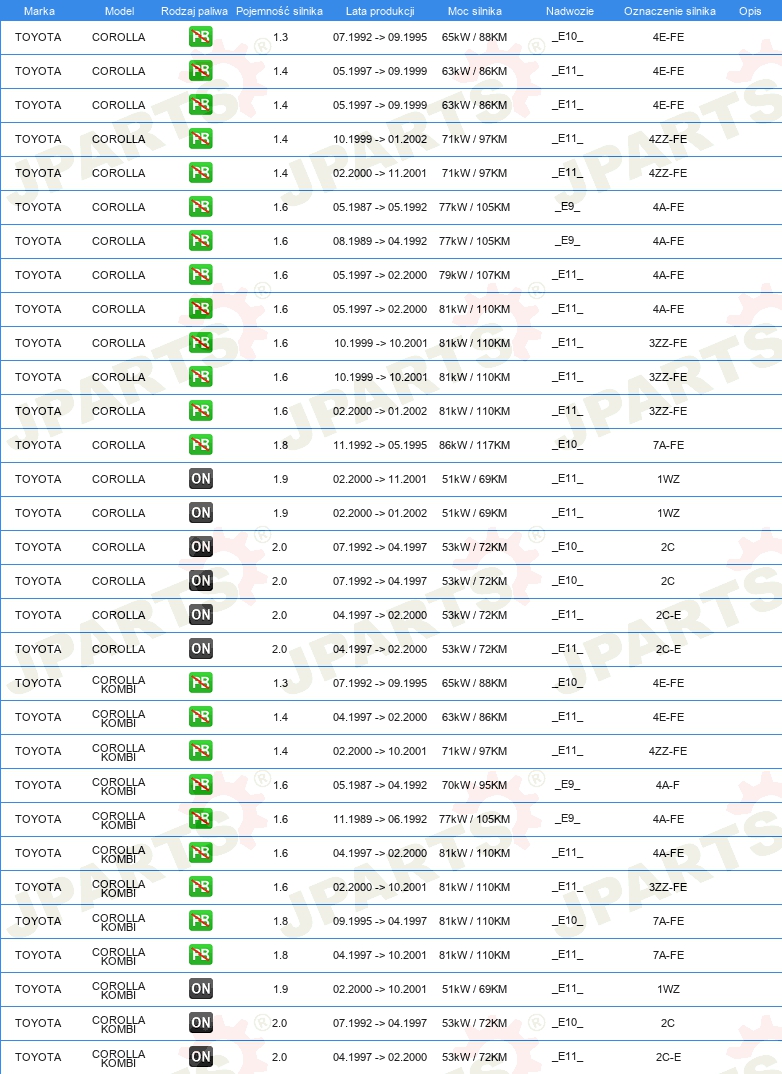This screenshot has width=782, height=1074.
Task: Click the Model column header
Action: pyautogui.click(x=119, y=11)
